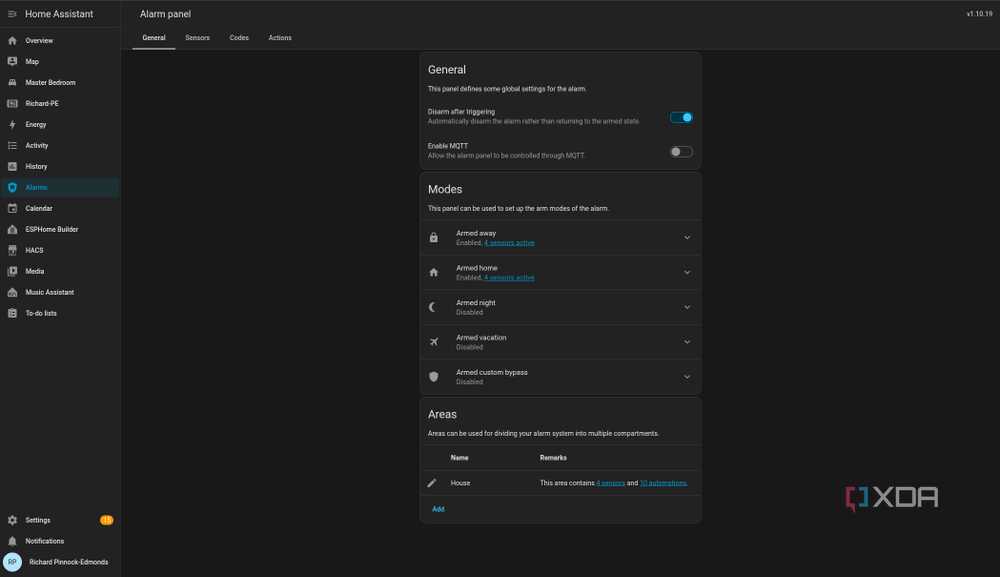Click the House area name

[x=460, y=483]
